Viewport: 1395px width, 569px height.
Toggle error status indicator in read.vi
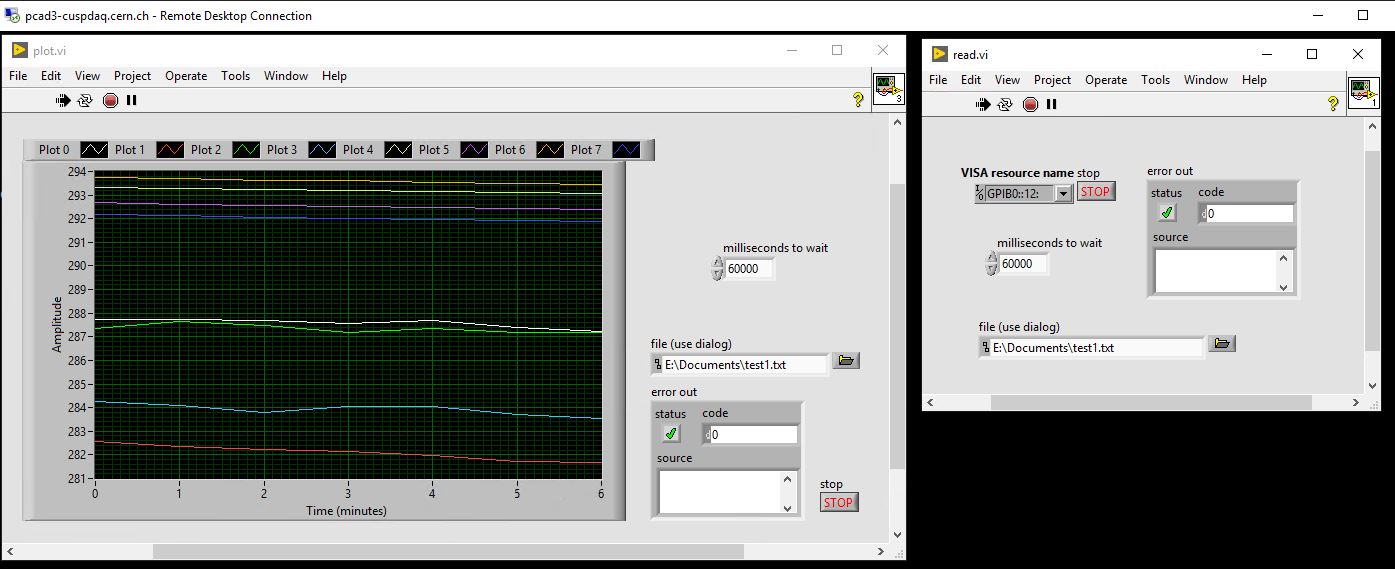pyautogui.click(x=1167, y=213)
